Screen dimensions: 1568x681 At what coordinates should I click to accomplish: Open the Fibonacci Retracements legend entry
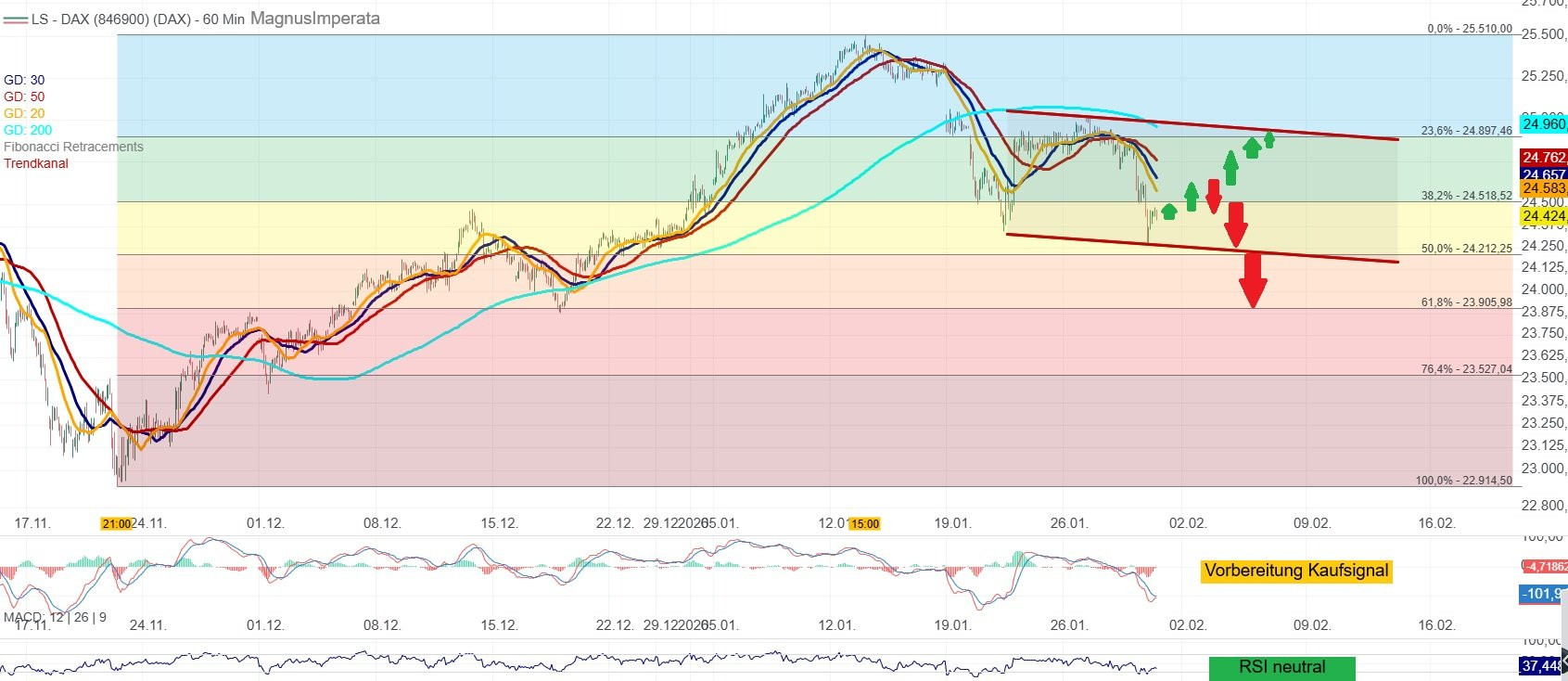tap(73, 147)
